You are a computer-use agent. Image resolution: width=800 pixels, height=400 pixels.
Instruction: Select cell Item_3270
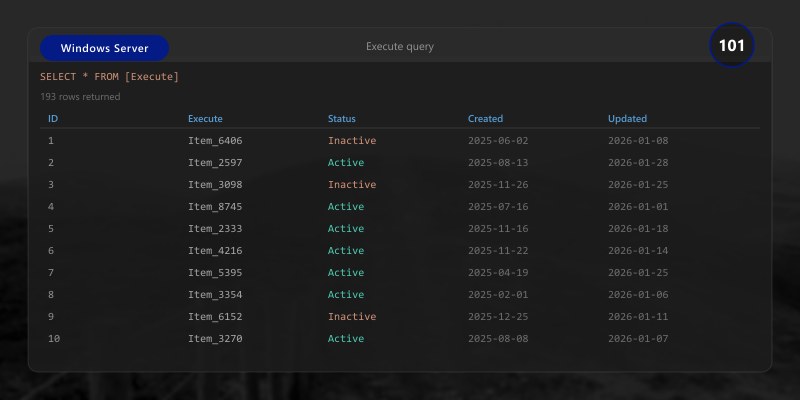pyautogui.click(x=215, y=338)
